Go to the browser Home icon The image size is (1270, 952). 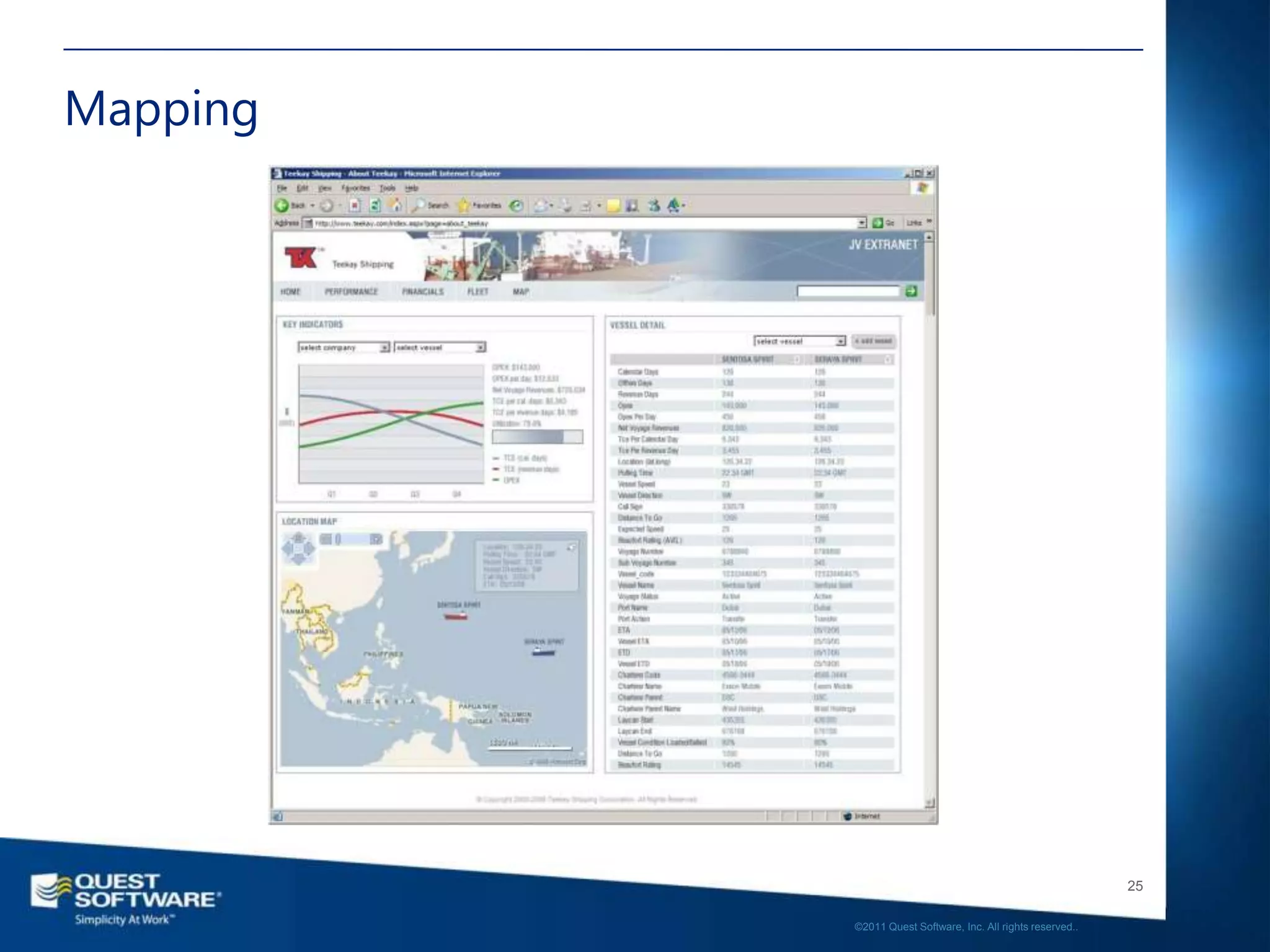pyautogui.click(x=395, y=205)
